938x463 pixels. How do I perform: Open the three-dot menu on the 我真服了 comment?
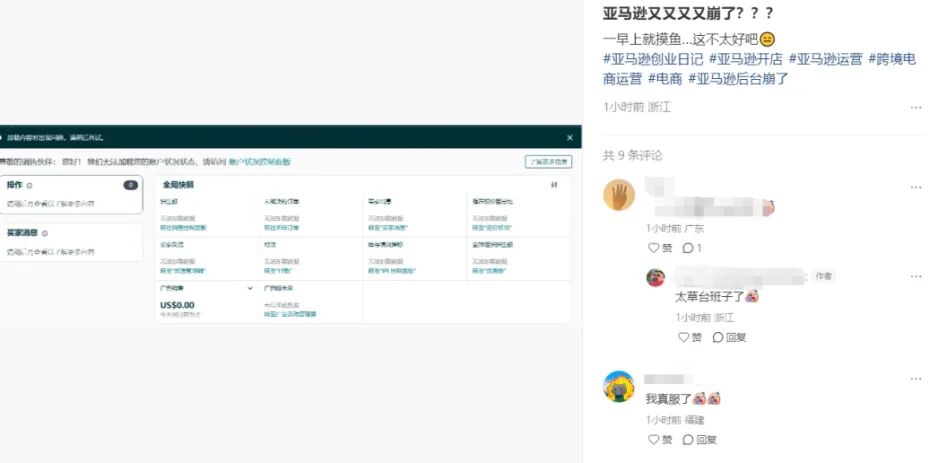pos(915,379)
